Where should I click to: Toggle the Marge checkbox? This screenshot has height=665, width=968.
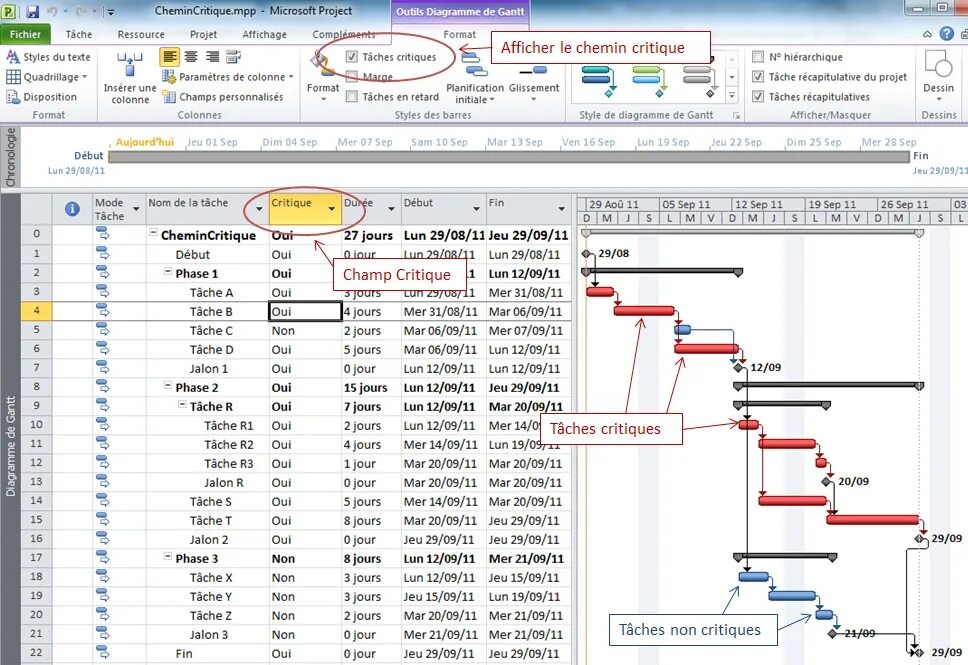[x=352, y=77]
